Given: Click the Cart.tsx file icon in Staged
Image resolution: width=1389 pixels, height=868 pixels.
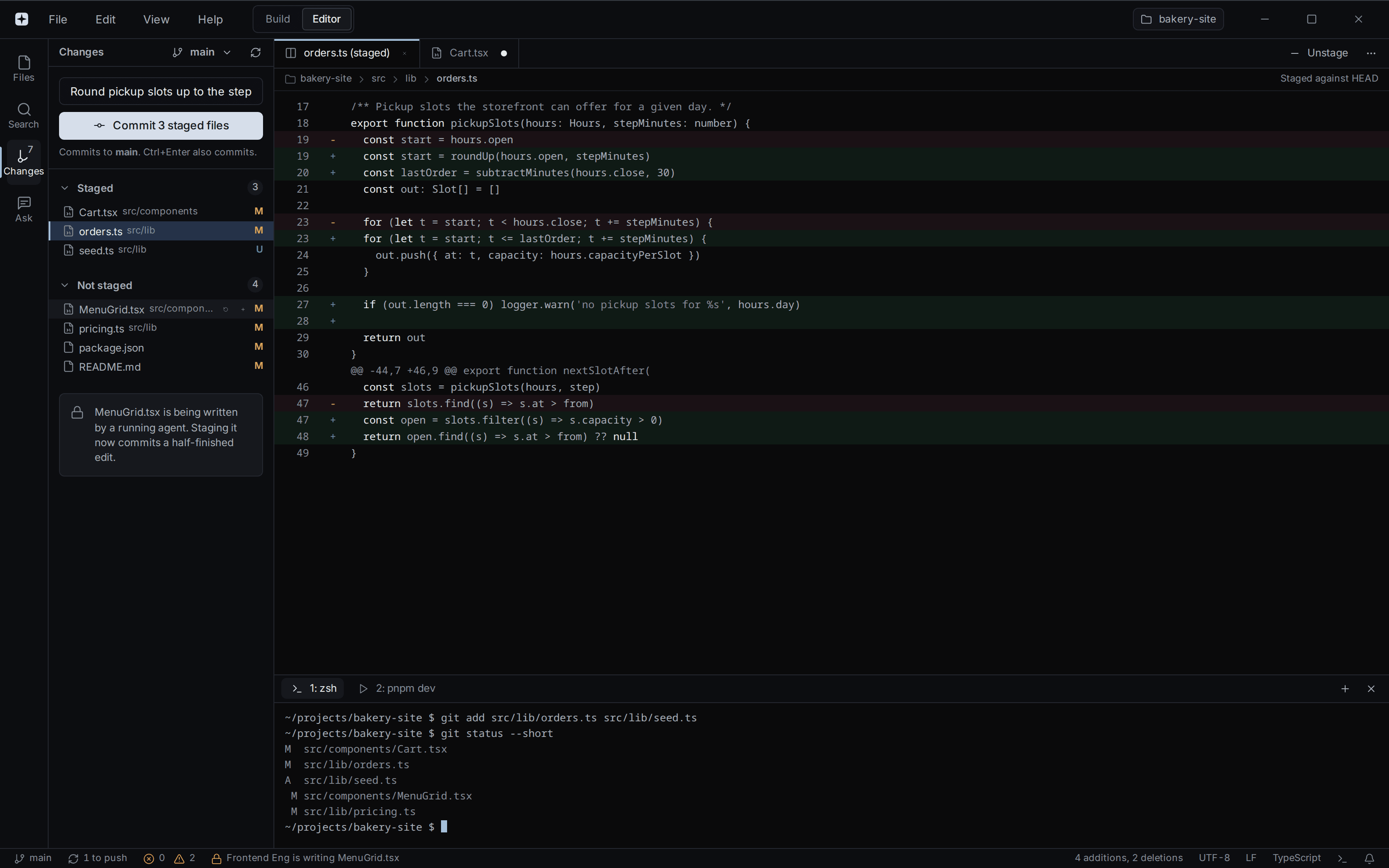Looking at the screenshot, I should pos(68,212).
